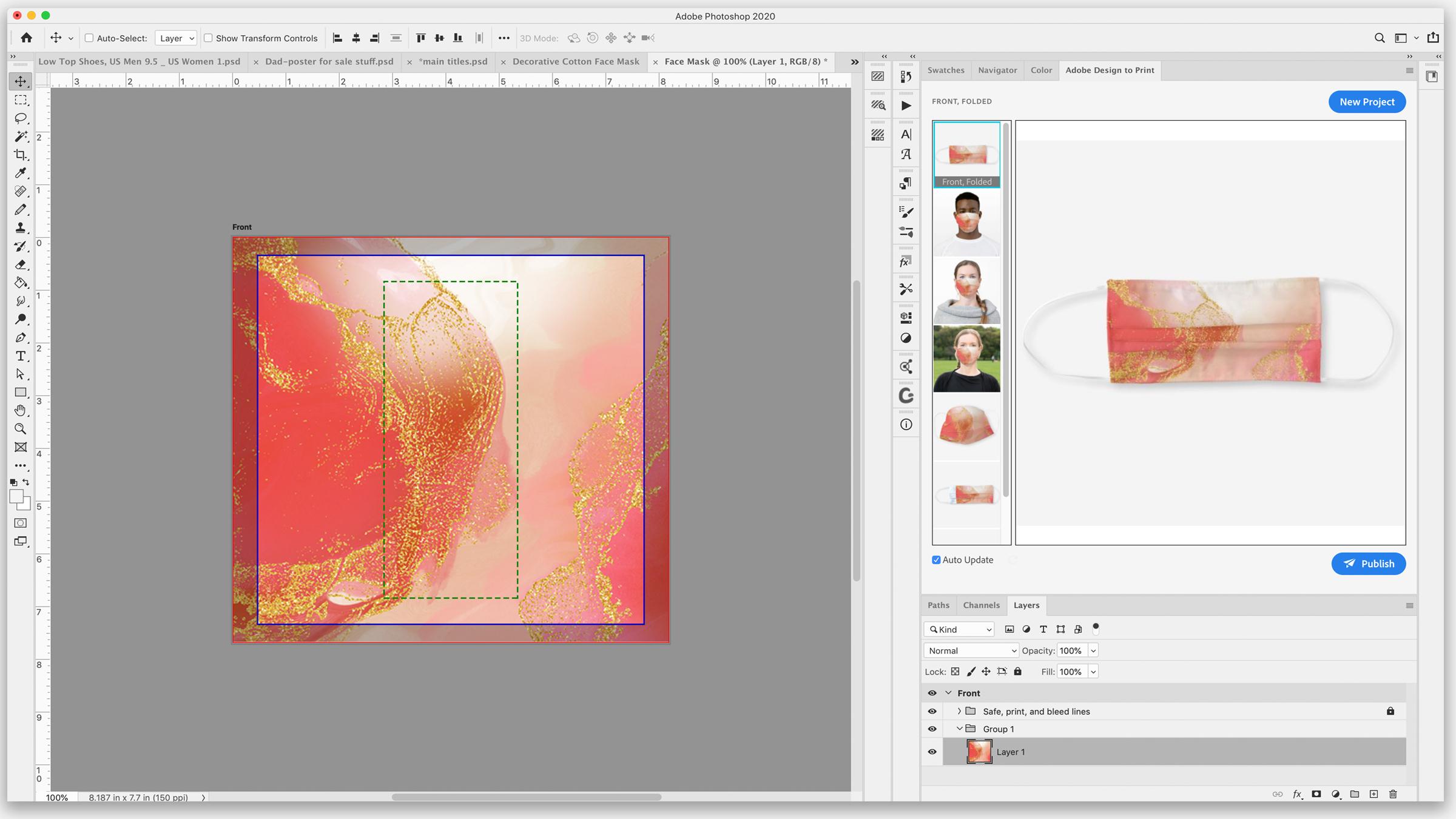Click the foreground color swatch
Viewport: 1456px width, 819px height.
coord(16,496)
